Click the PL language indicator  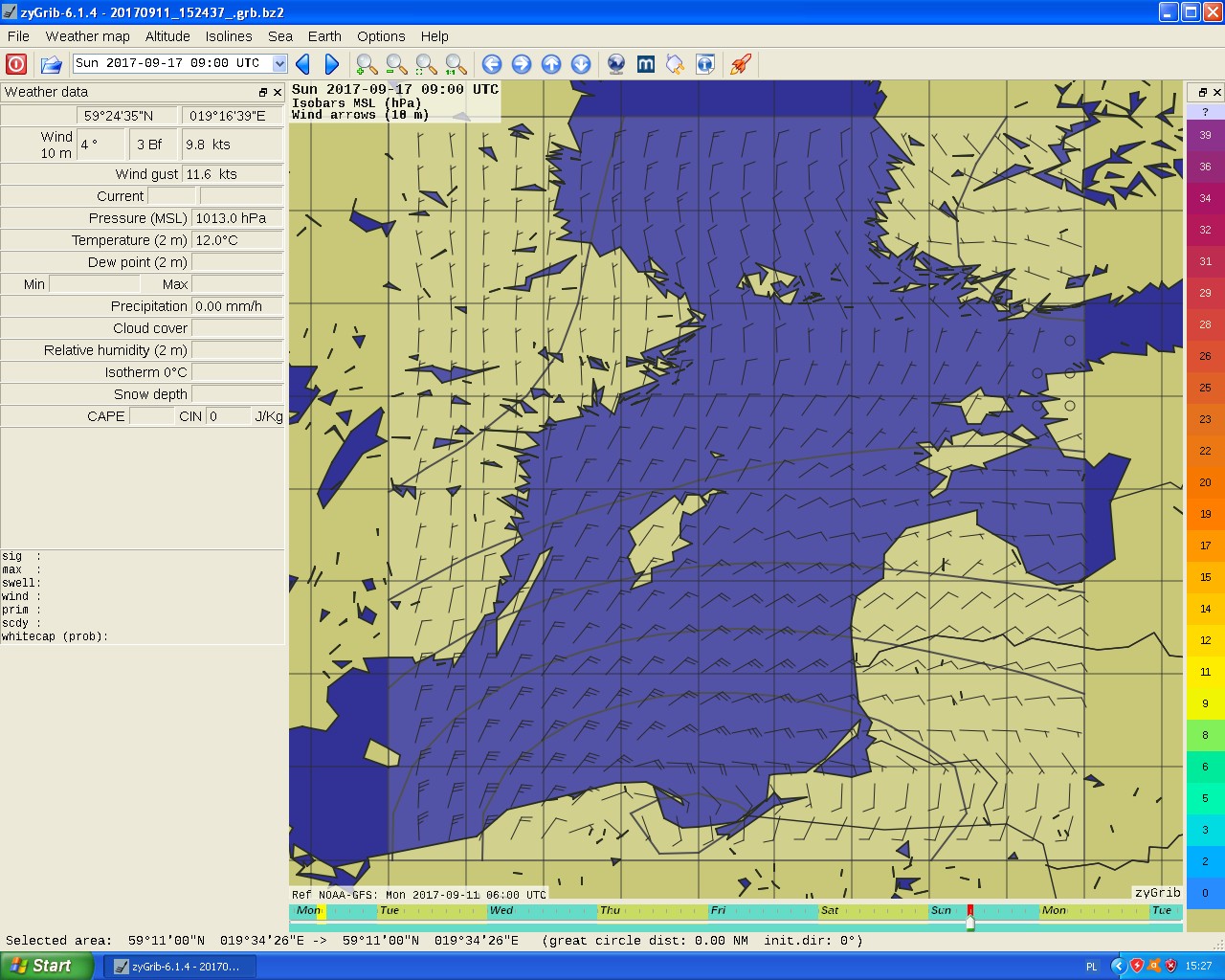point(1092,967)
